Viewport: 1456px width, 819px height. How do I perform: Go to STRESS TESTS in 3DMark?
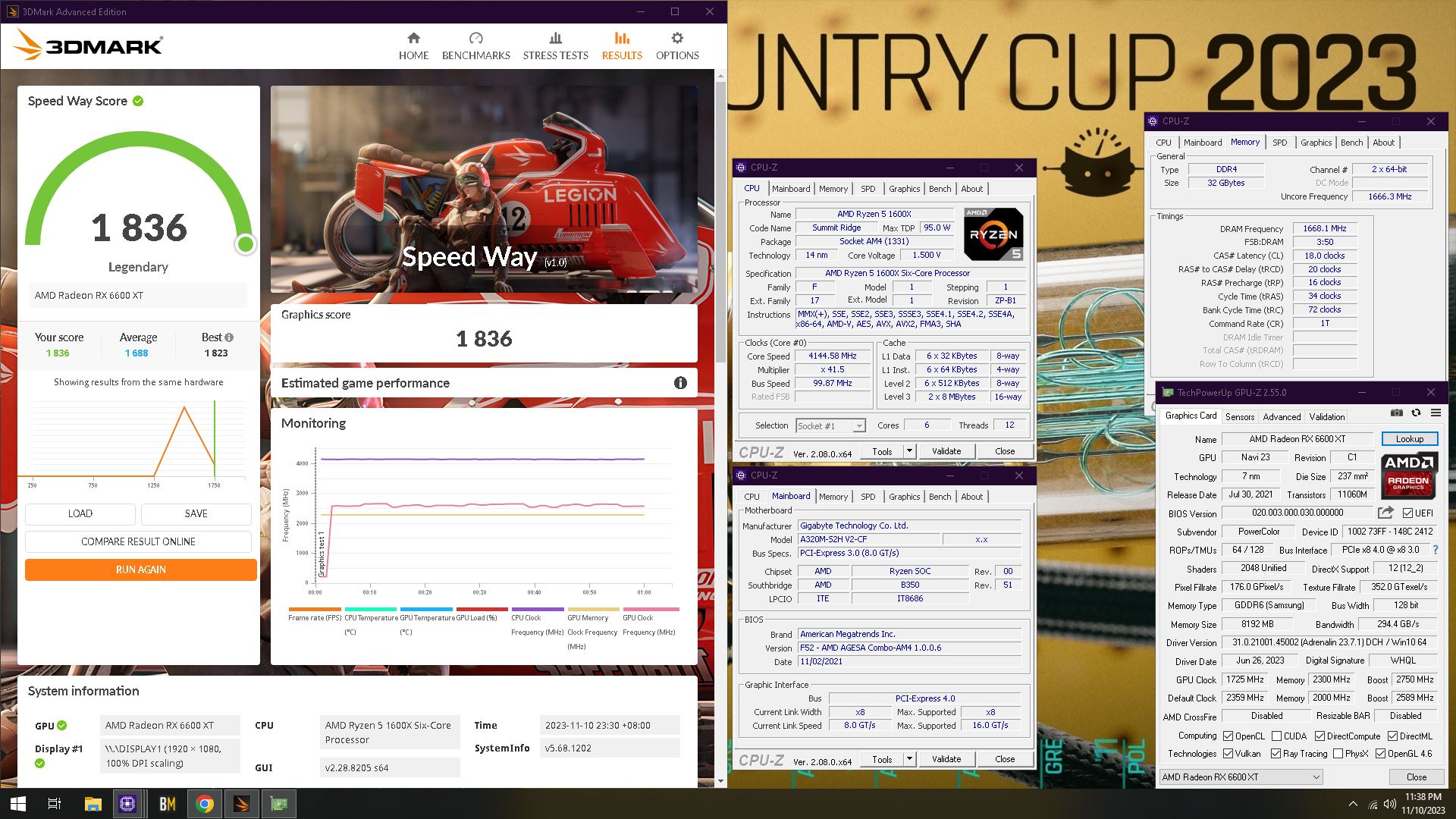pyautogui.click(x=555, y=46)
